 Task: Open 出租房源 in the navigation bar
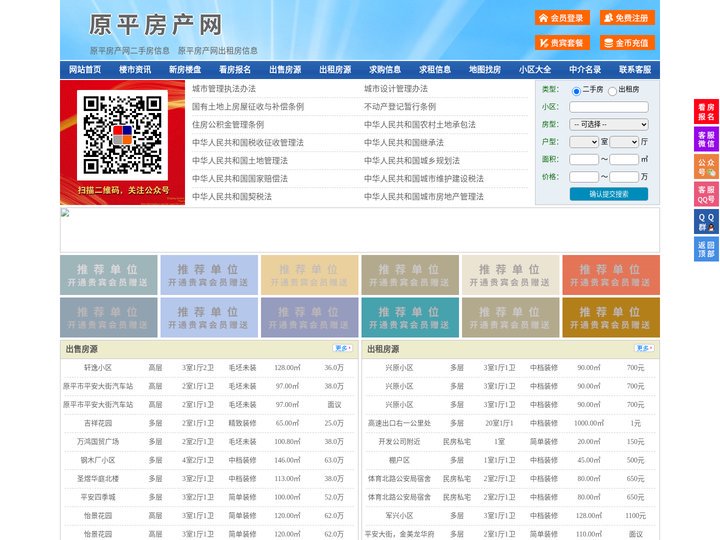(335, 70)
